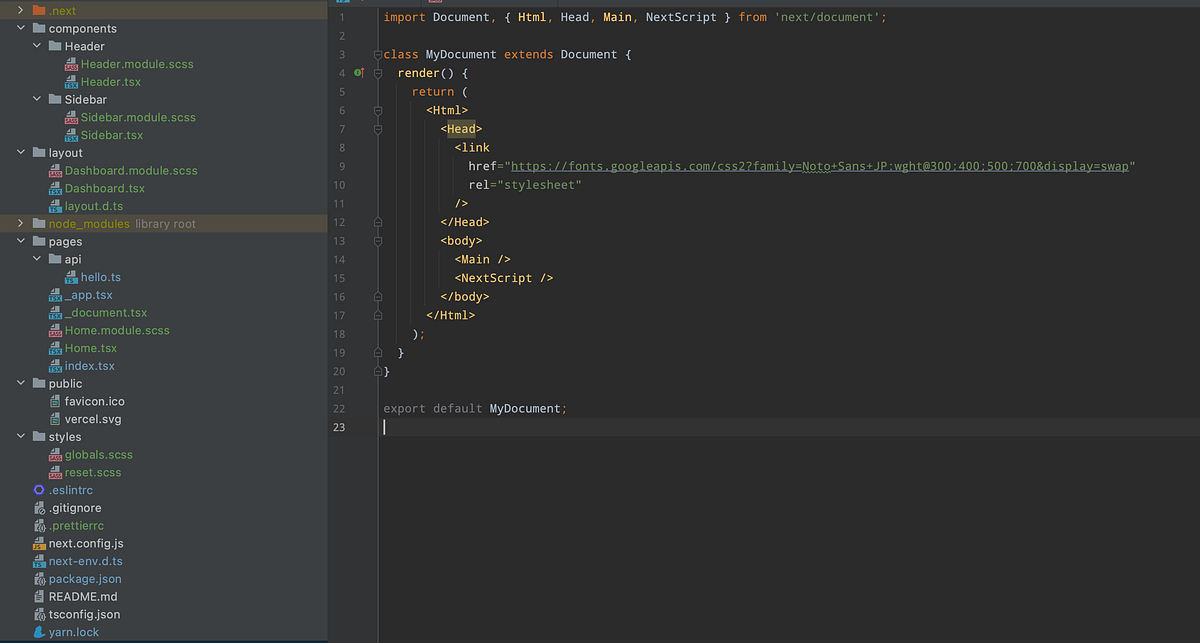Image resolution: width=1200 pixels, height=643 pixels.
Task: Collapse the Head element fold at line 7
Action: click(x=377, y=128)
